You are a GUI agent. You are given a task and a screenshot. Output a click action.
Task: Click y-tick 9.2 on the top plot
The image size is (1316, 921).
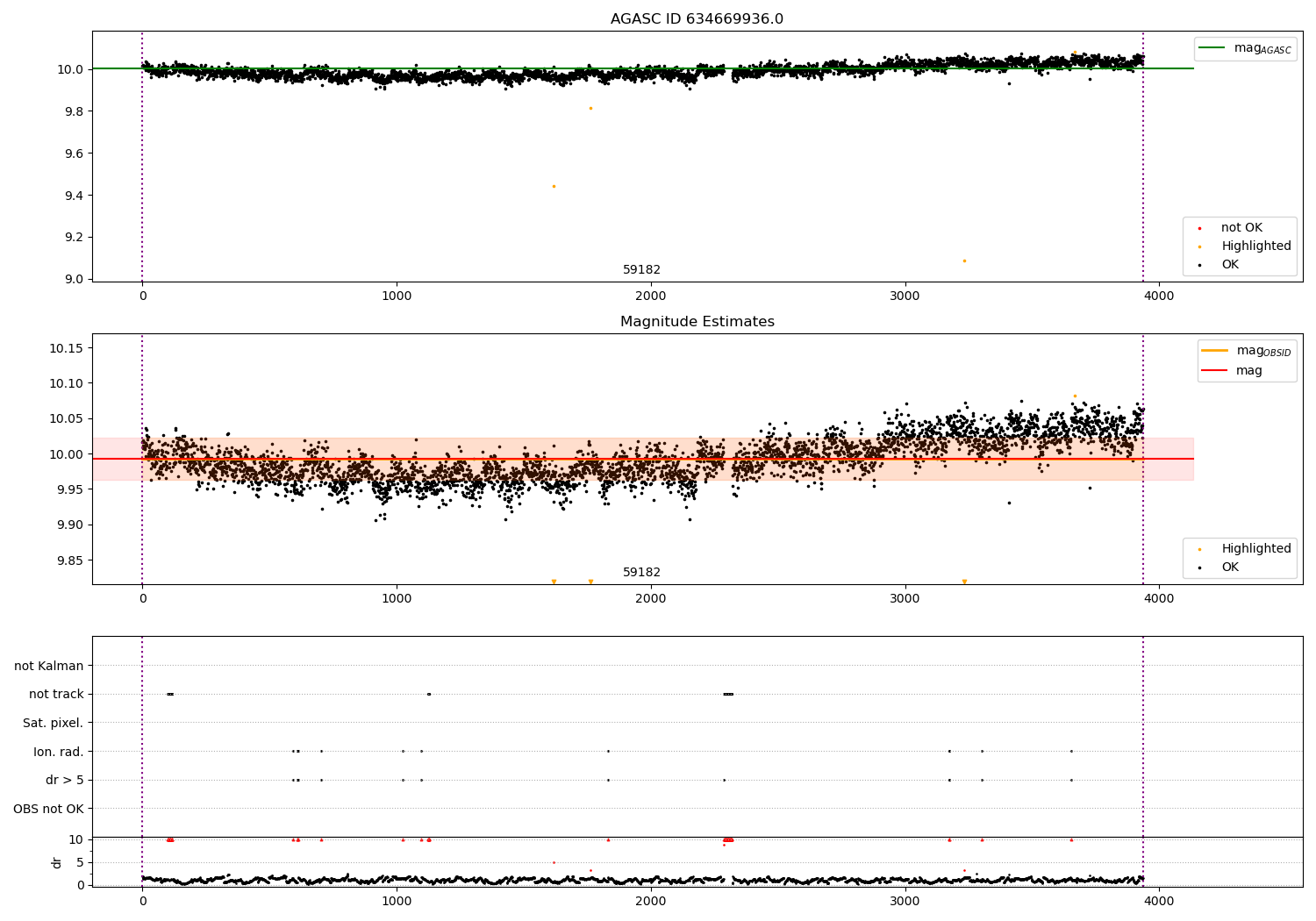click(x=75, y=238)
